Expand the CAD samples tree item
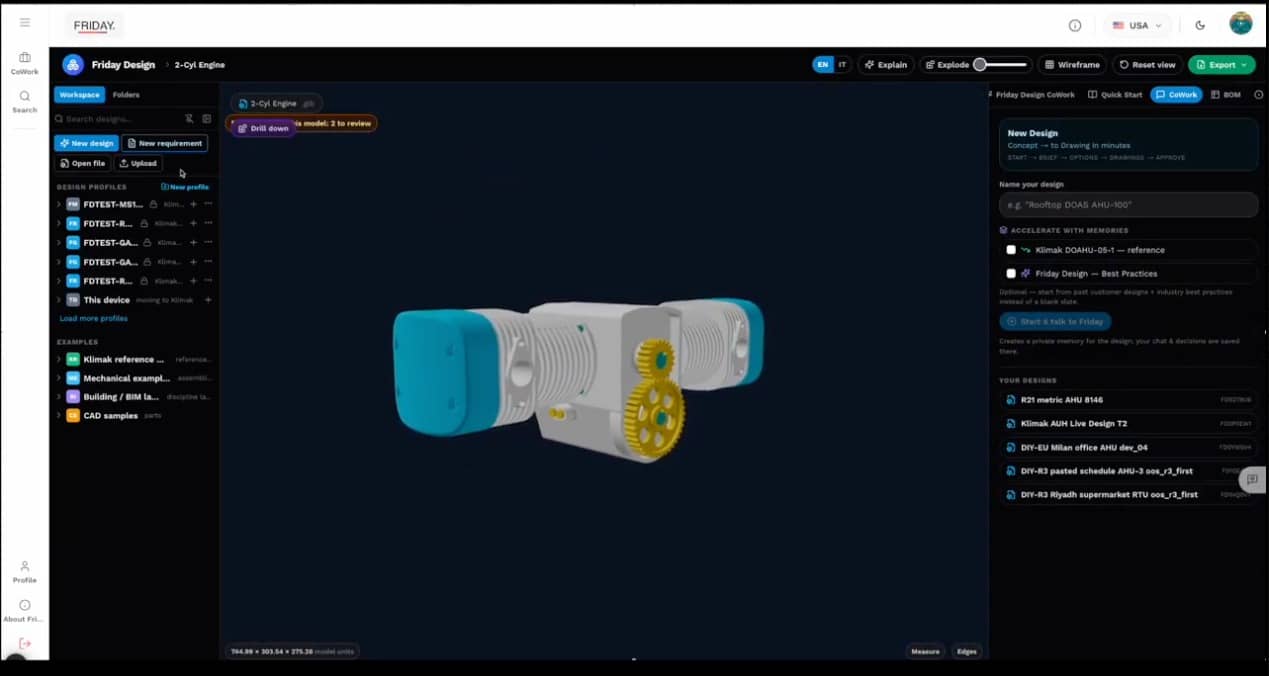Image resolution: width=1269 pixels, height=676 pixels. click(59, 415)
